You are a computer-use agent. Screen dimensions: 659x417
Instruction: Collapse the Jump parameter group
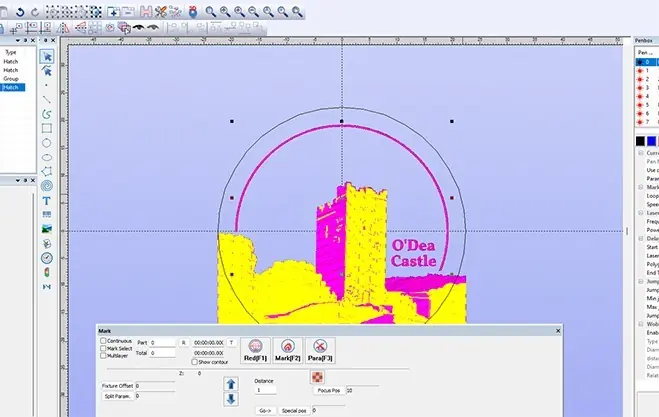tap(641, 281)
